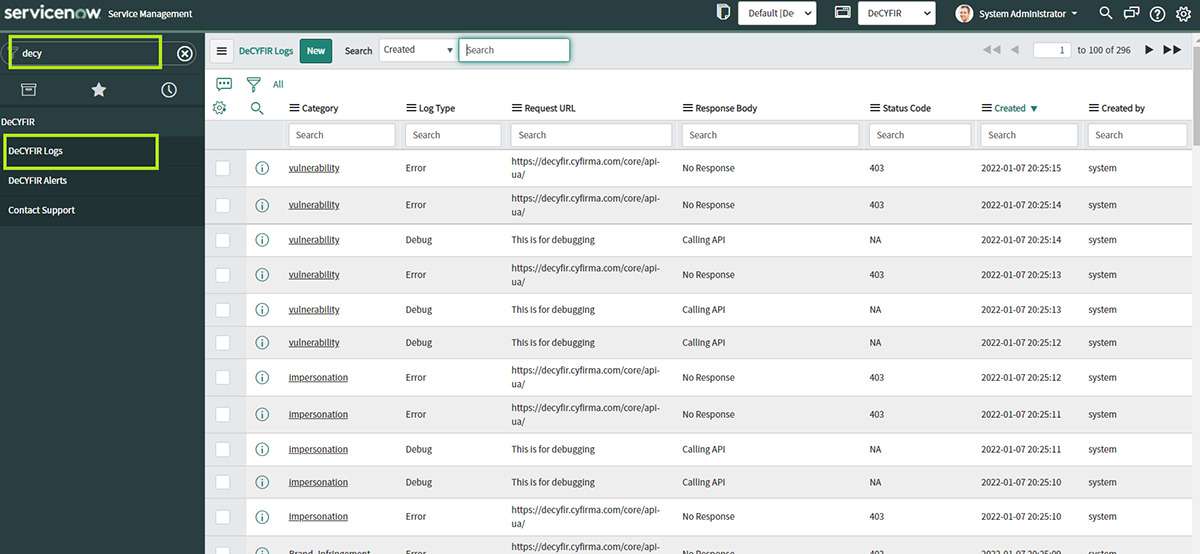
Task: Open impersonation link created 20:25:12
Action: click(x=318, y=378)
